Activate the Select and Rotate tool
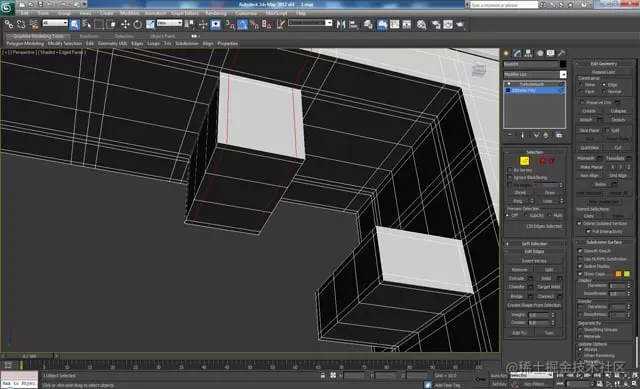 tap(138, 24)
